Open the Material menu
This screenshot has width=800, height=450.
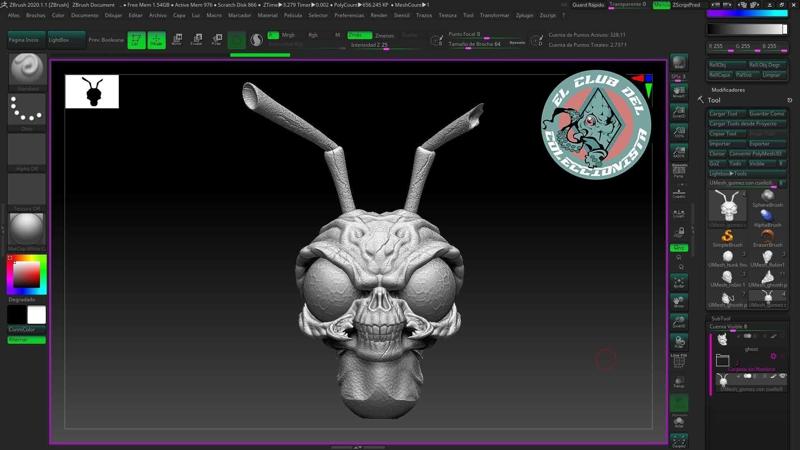pos(267,15)
